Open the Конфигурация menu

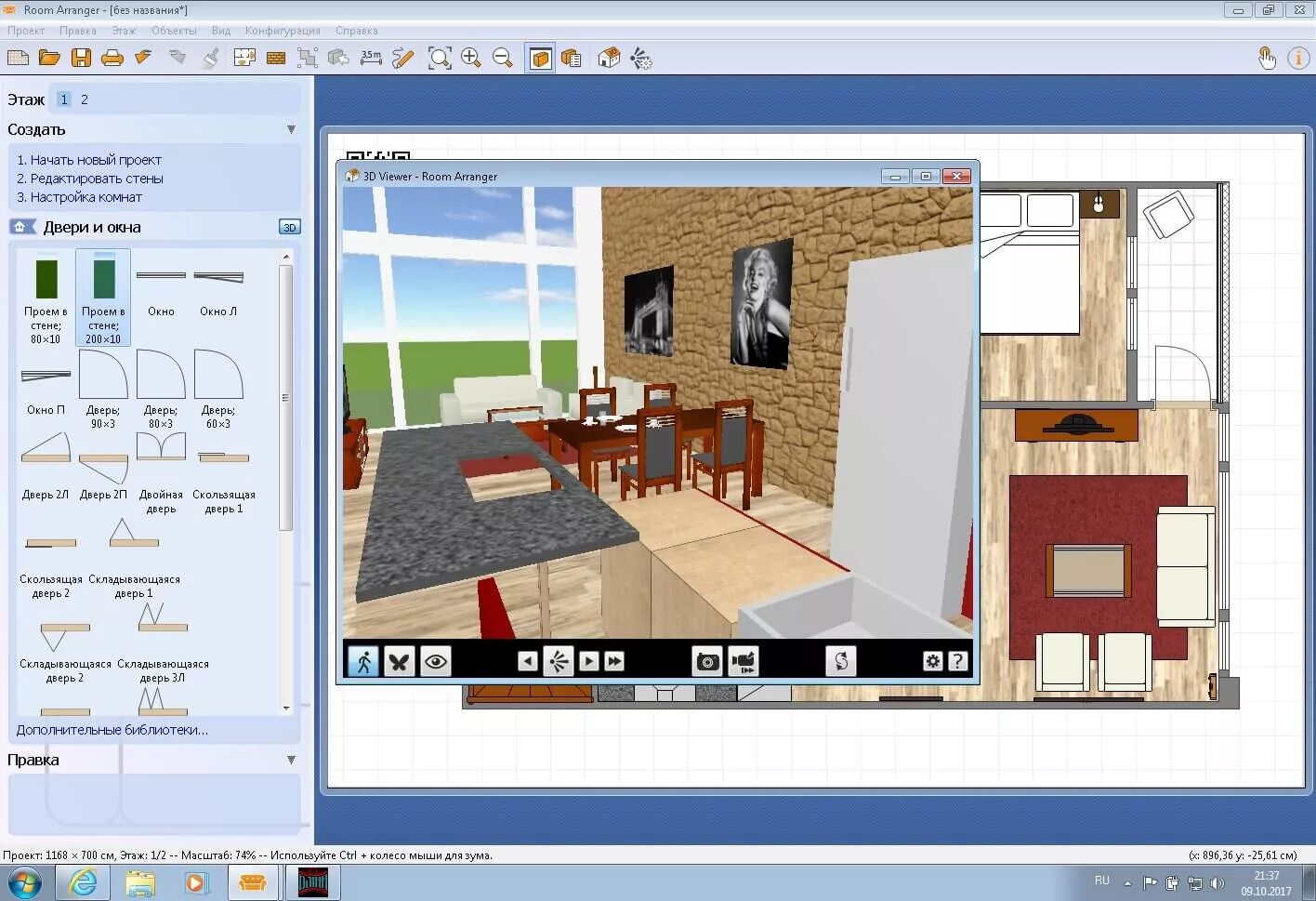[x=283, y=31]
